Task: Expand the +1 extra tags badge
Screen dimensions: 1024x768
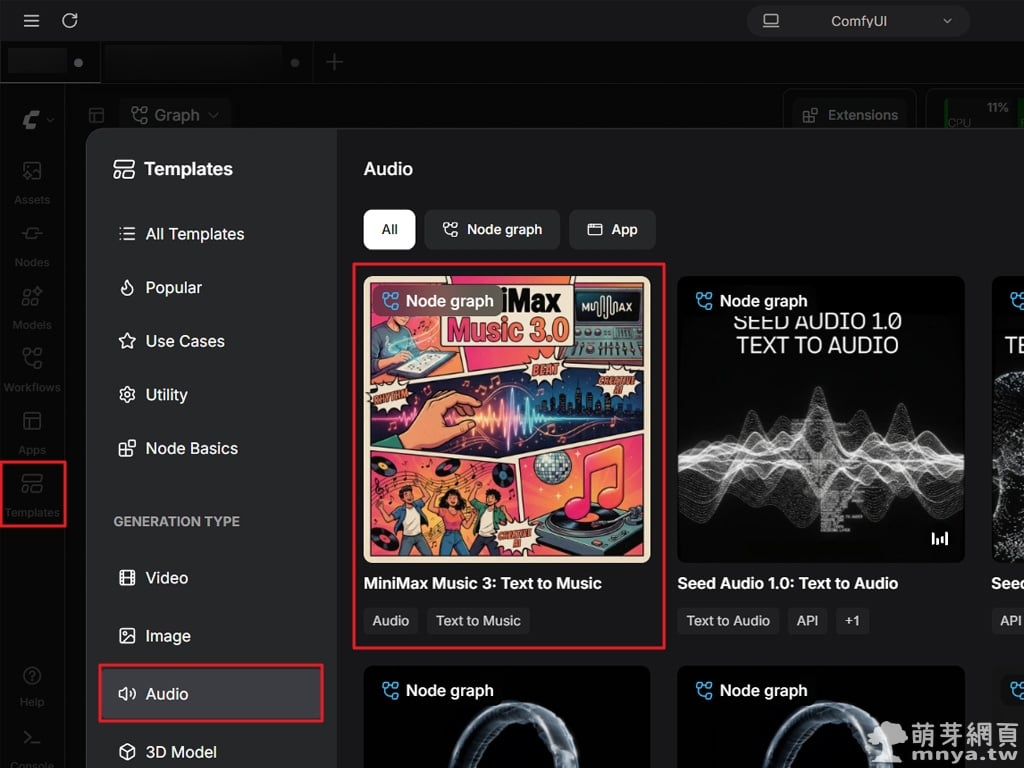Action: (852, 621)
